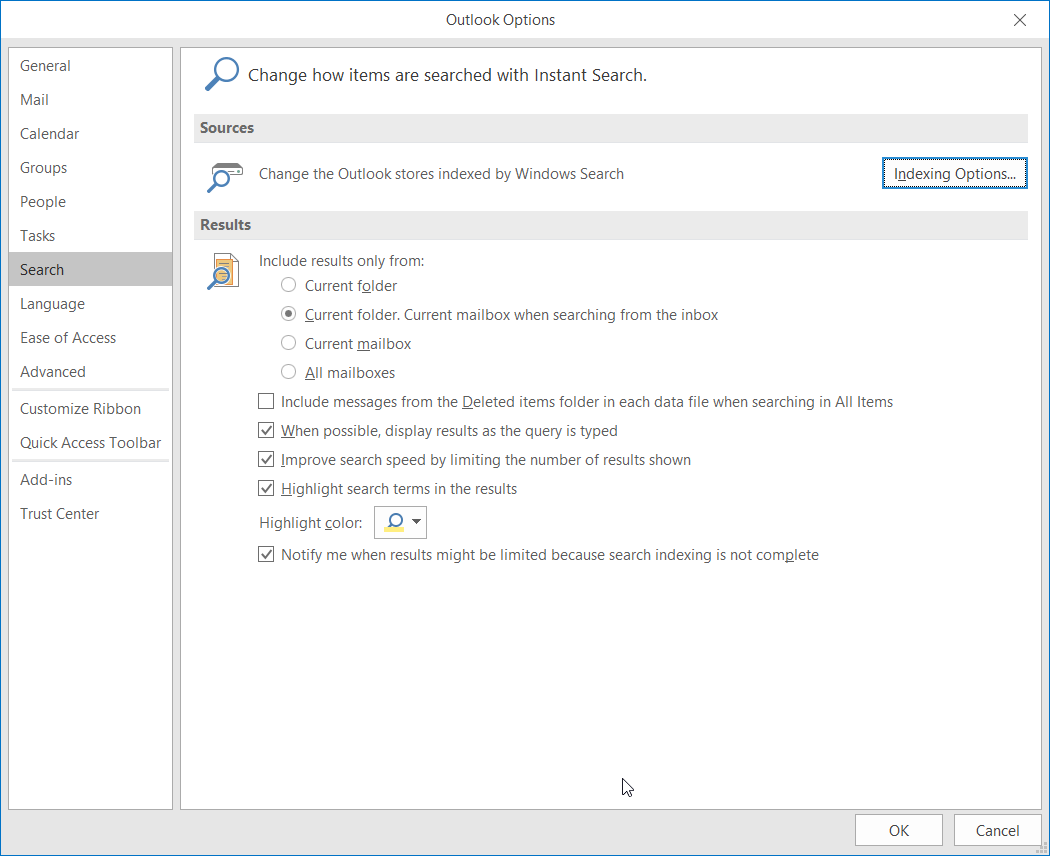Confirm changes with OK button
Viewport: 1050px width, 856px height.
click(899, 831)
